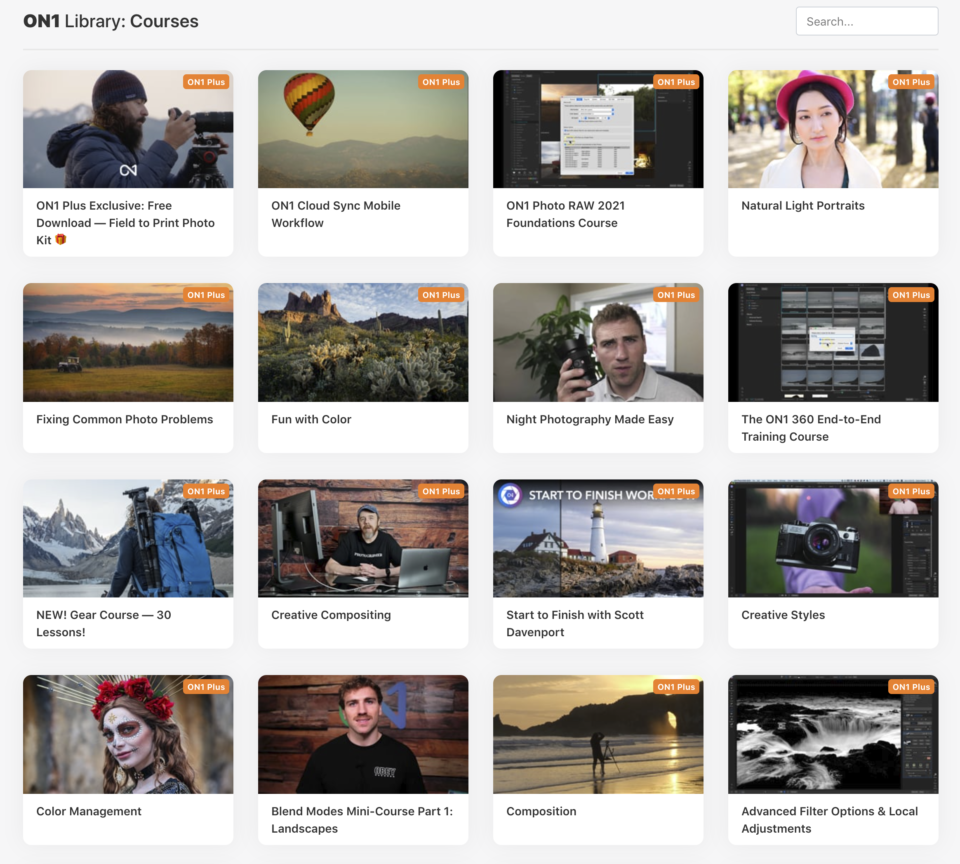Open ON1 Plus Exclusive Field to Print Kit
This screenshot has height=864, width=960.
125,223
